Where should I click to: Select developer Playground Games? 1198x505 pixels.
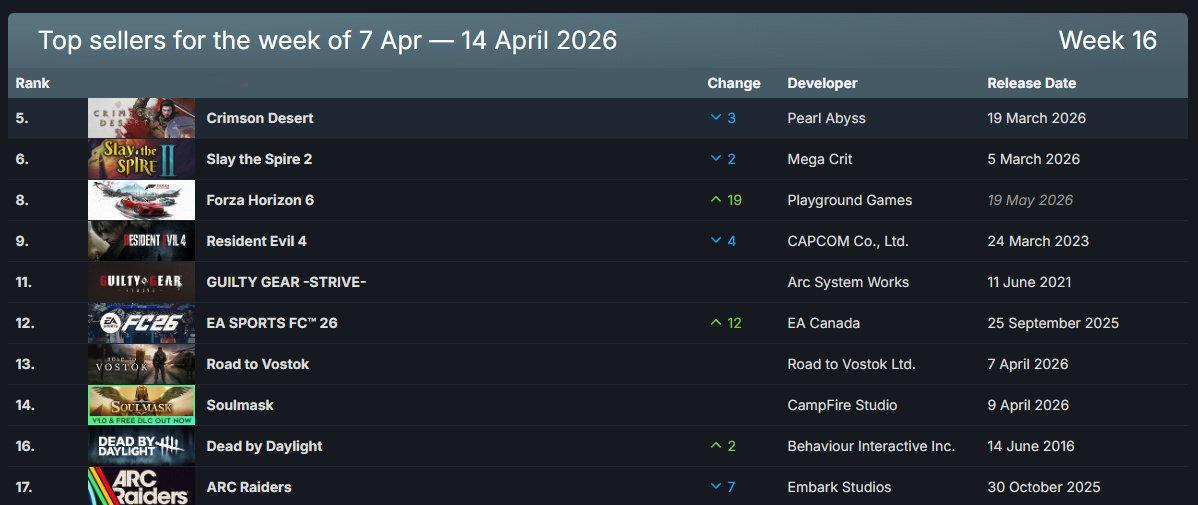(850, 200)
